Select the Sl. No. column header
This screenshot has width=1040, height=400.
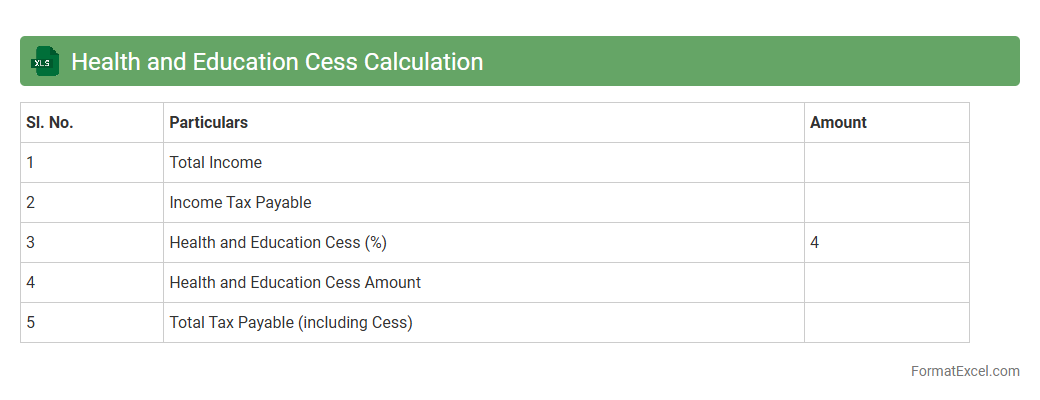click(50, 123)
